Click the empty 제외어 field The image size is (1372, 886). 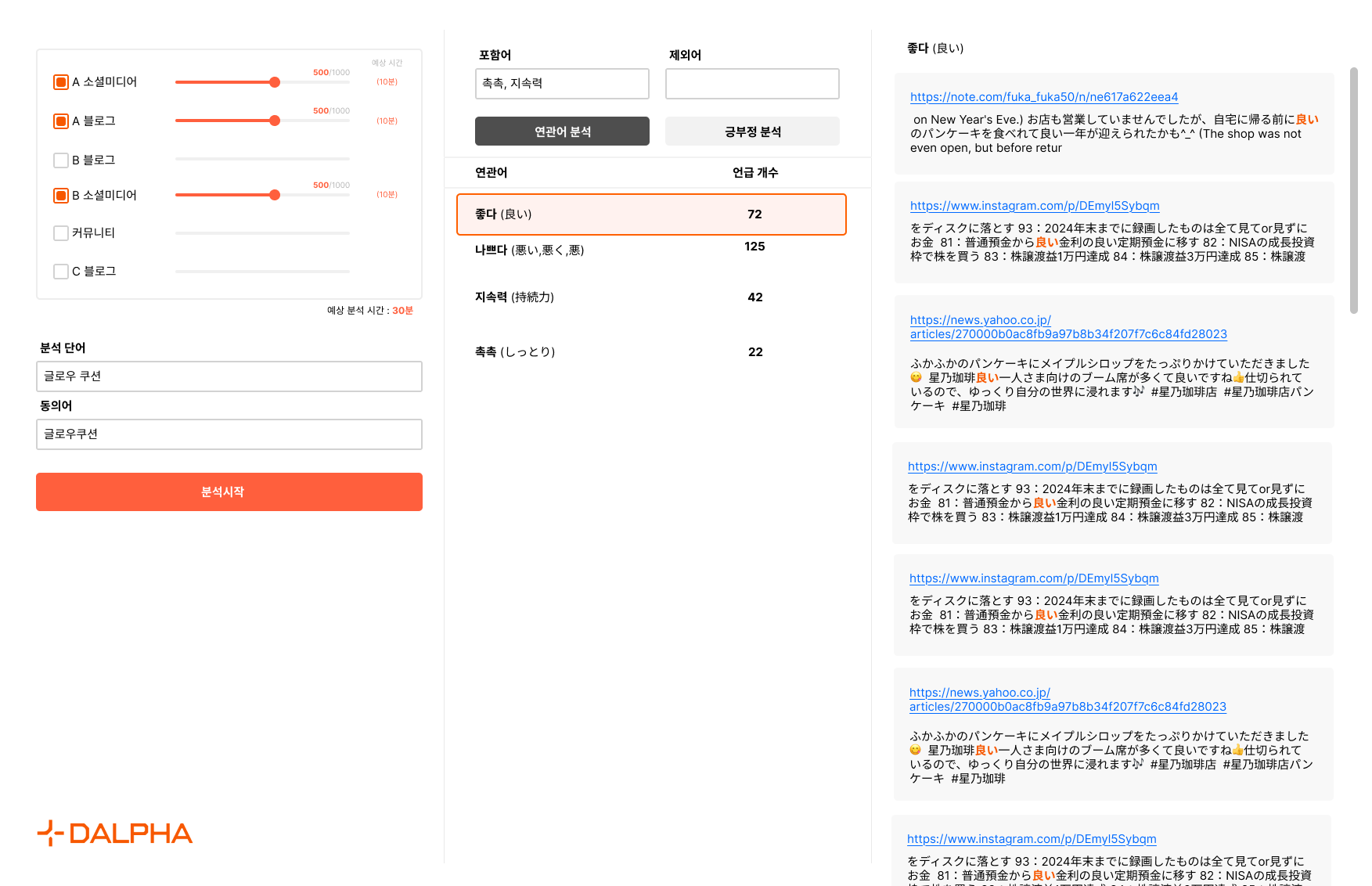(x=751, y=84)
